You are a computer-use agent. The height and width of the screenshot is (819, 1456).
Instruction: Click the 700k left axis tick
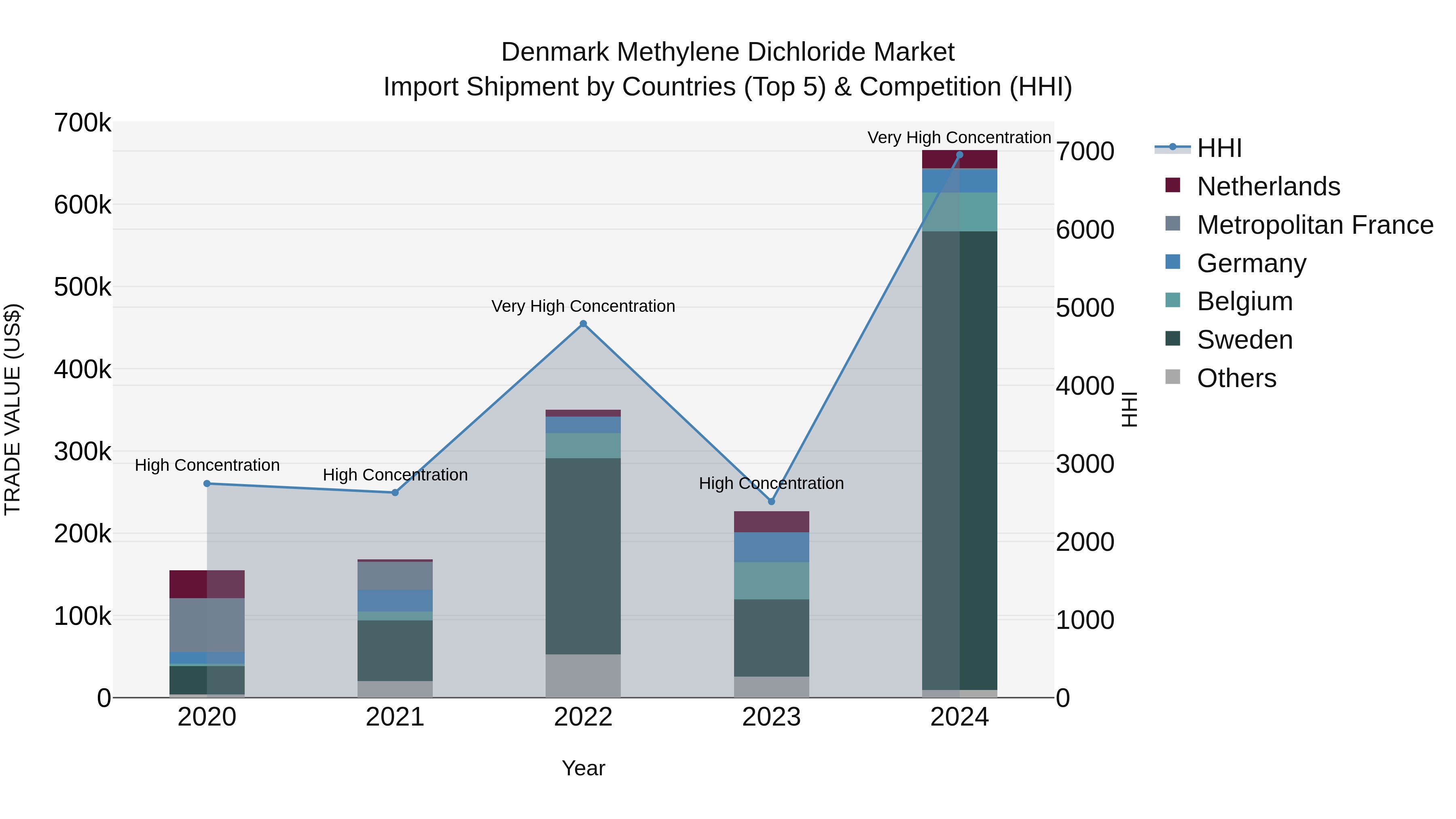click(83, 123)
